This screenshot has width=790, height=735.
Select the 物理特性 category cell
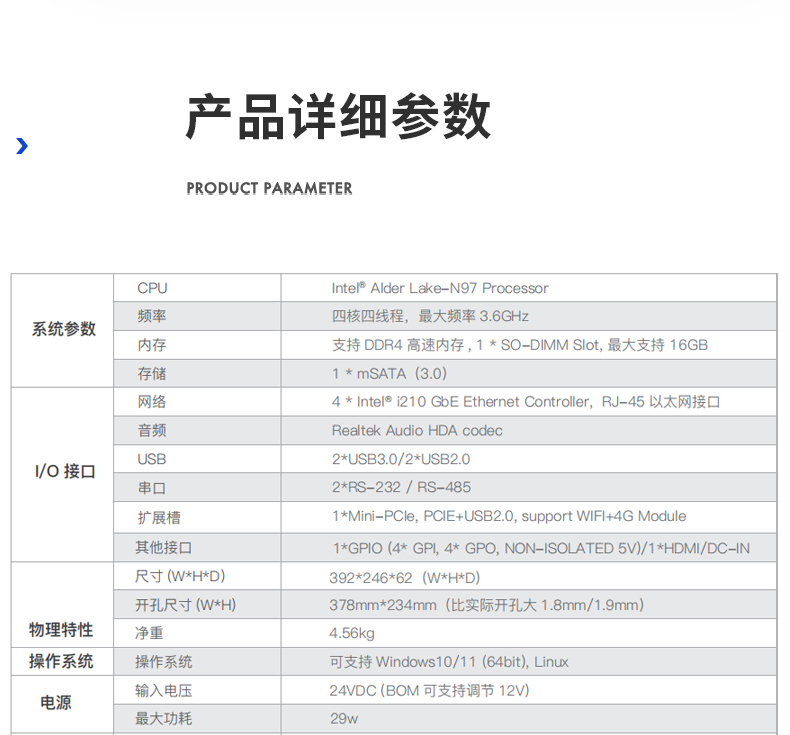click(61, 630)
